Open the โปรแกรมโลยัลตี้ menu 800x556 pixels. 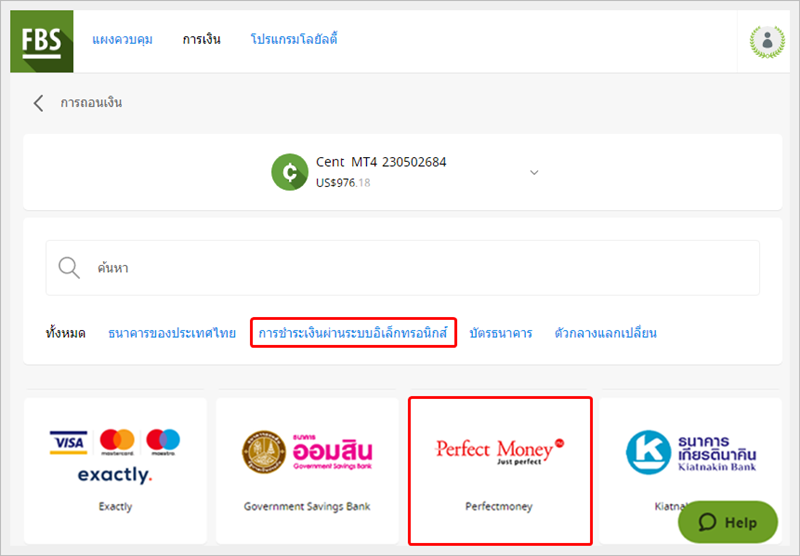[294, 39]
